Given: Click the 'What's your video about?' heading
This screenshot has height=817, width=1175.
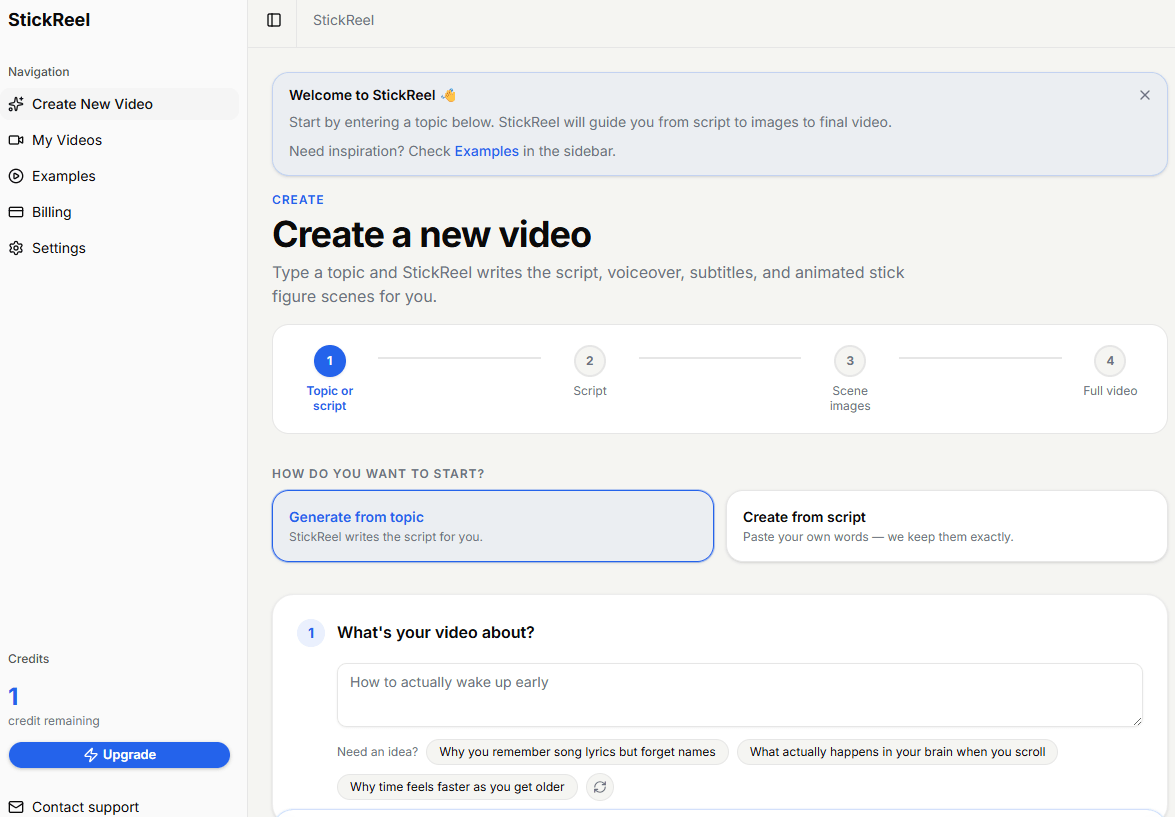Looking at the screenshot, I should tap(435, 633).
